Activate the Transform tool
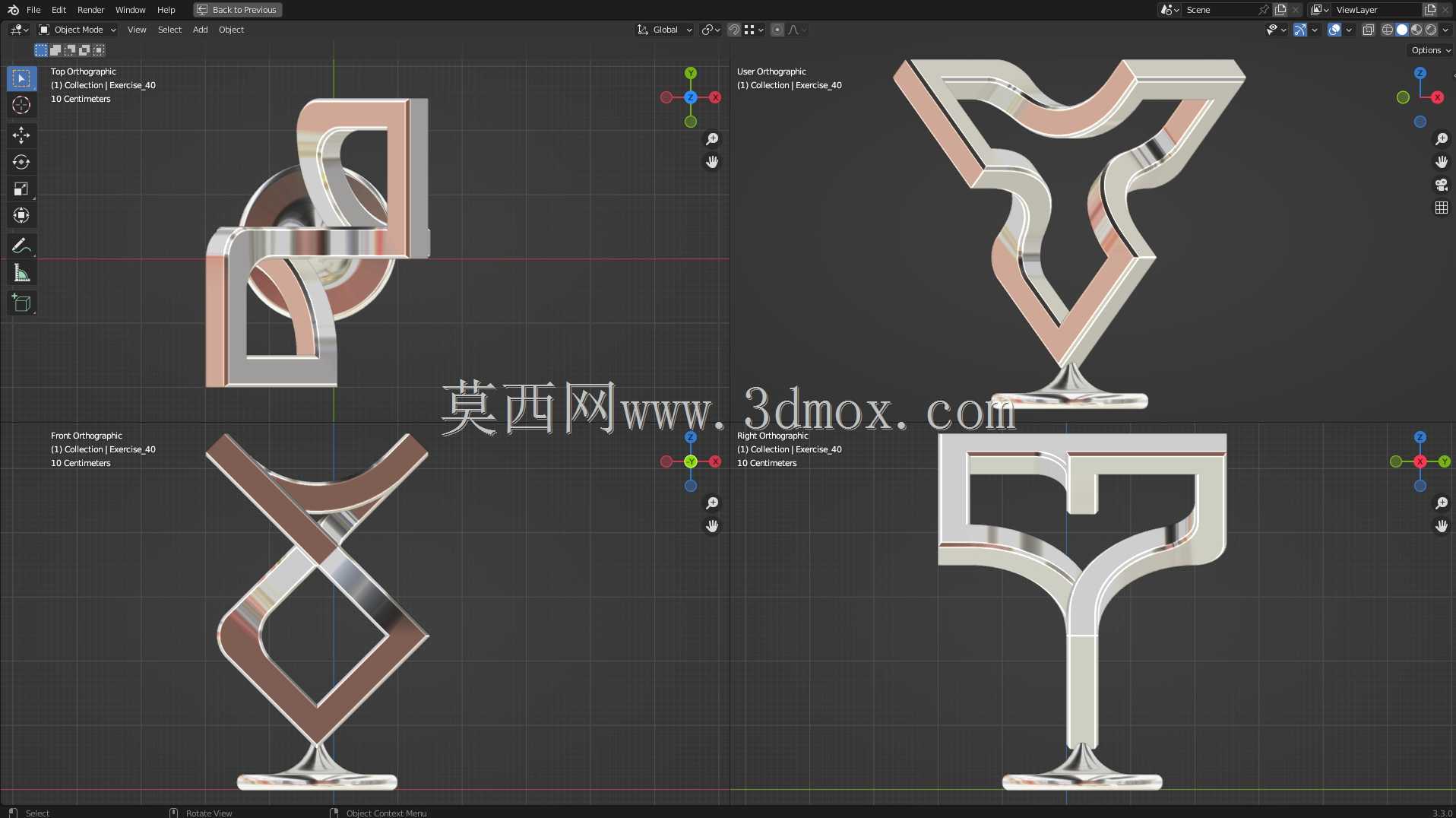1456x818 pixels. point(21,215)
